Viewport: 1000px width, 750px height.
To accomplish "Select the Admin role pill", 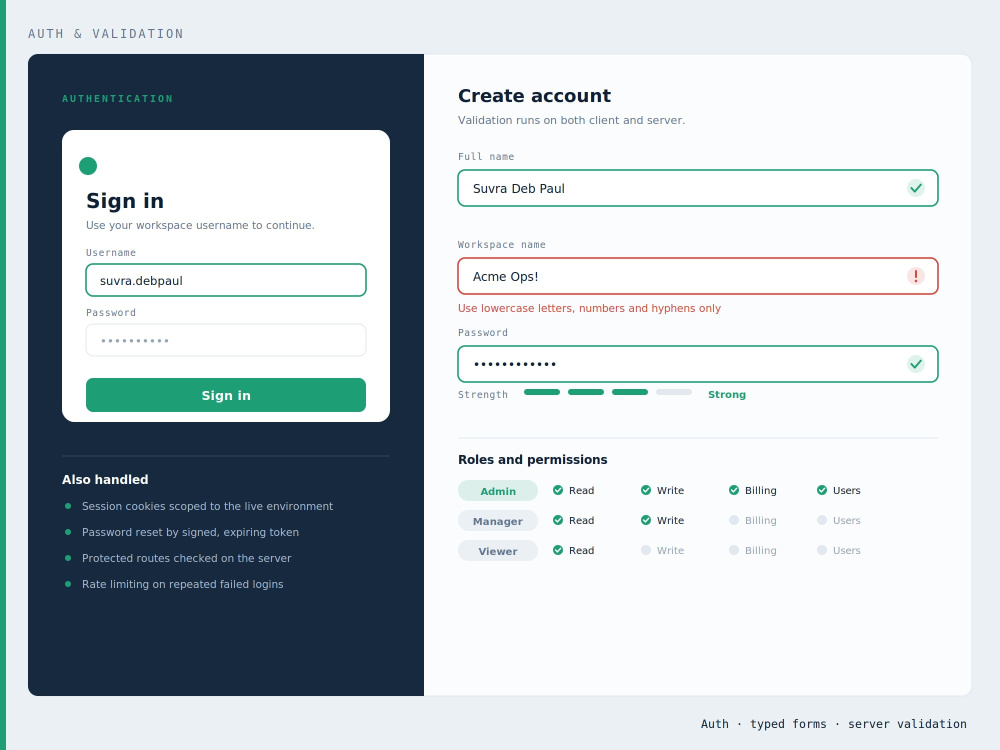I will [498, 490].
